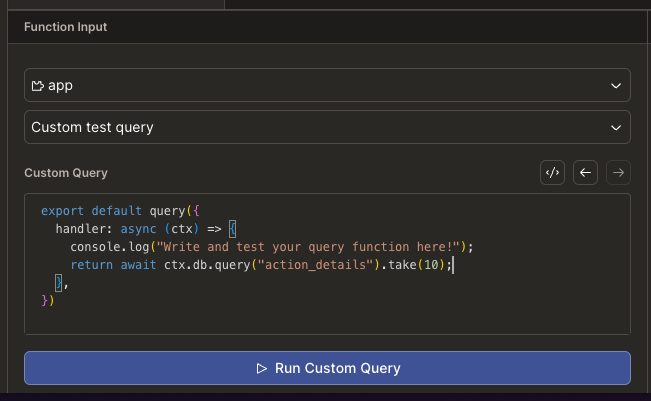This screenshot has width=651, height=401.
Task: Click the handler: async (ctx) line
Action: (x=146, y=229)
